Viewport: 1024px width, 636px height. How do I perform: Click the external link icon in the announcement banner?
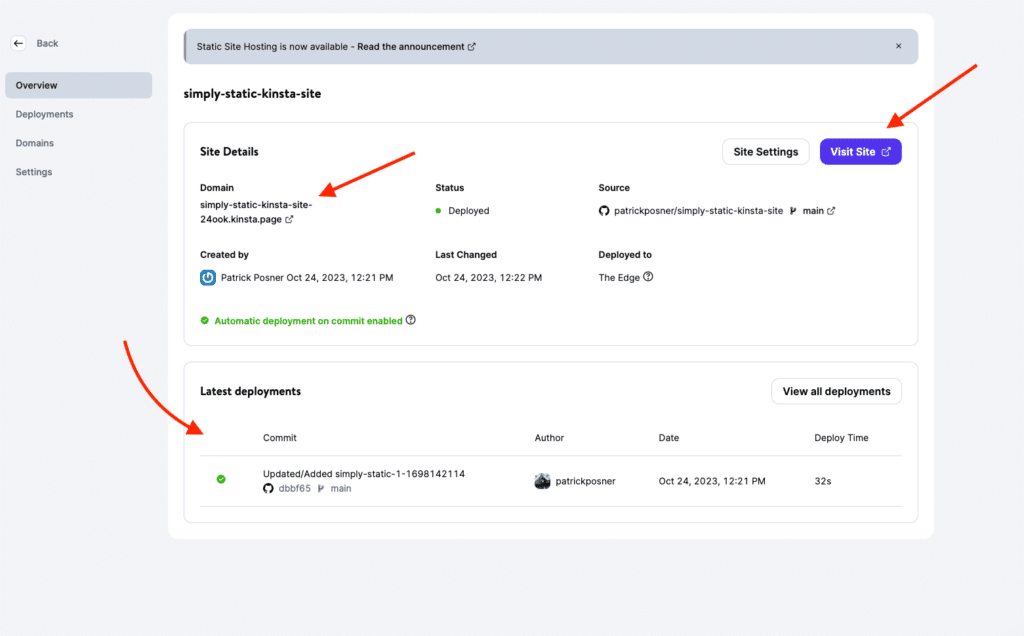click(x=472, y=47)
